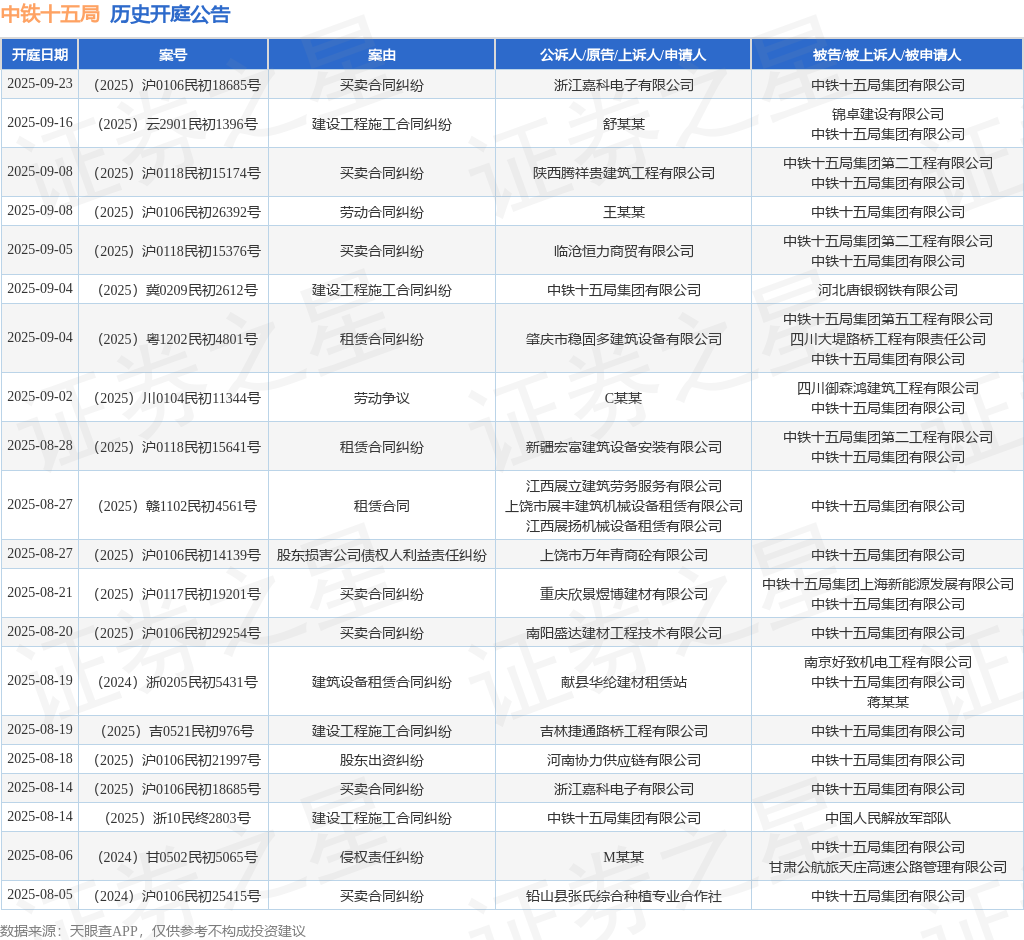This screenshot has width=1024, height=940.
Task: Select case number (2025)沪0106民初21997号
Action: pyautogui.click(x=177, y=760)
